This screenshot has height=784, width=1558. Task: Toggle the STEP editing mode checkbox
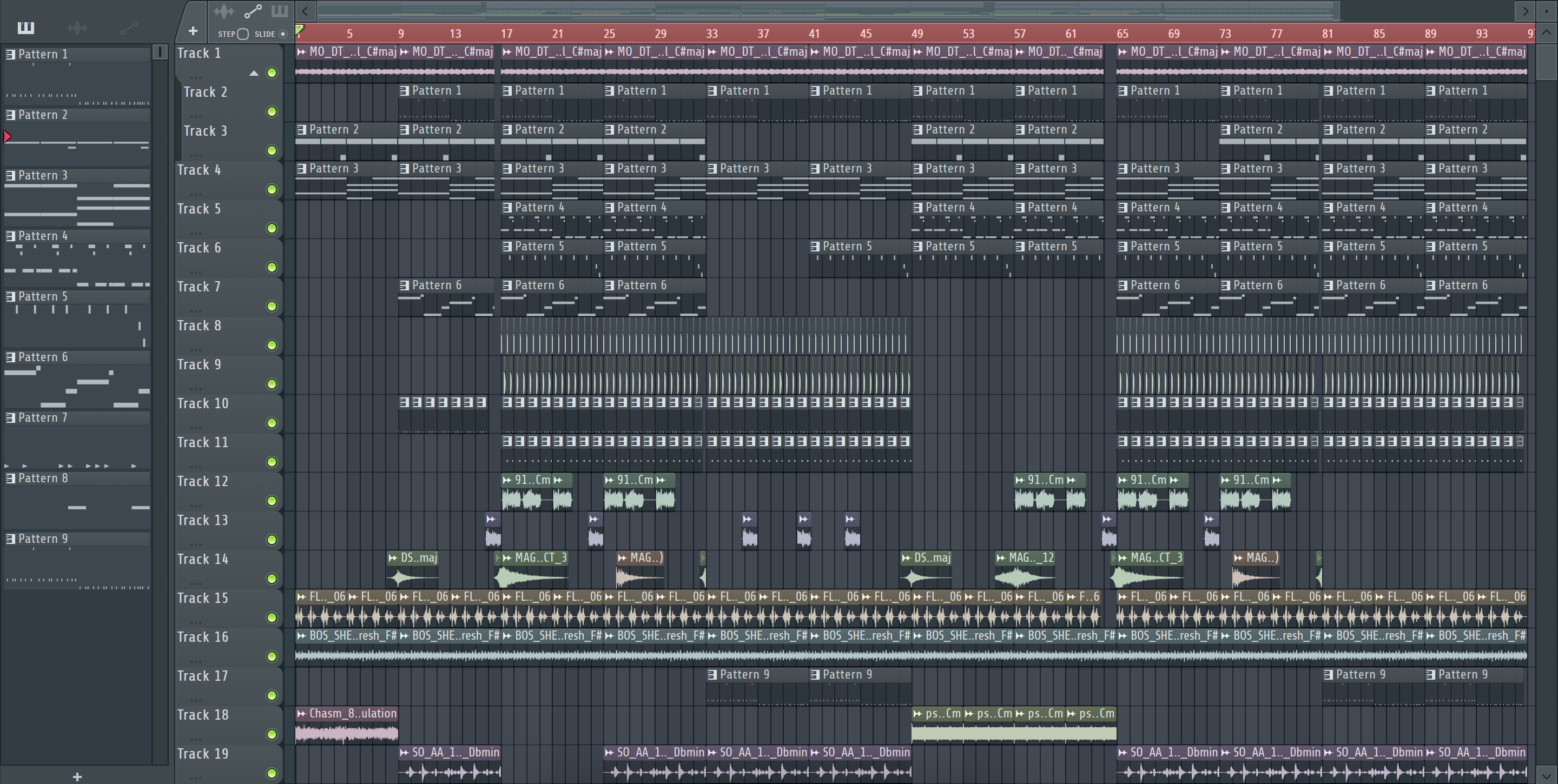242,34
